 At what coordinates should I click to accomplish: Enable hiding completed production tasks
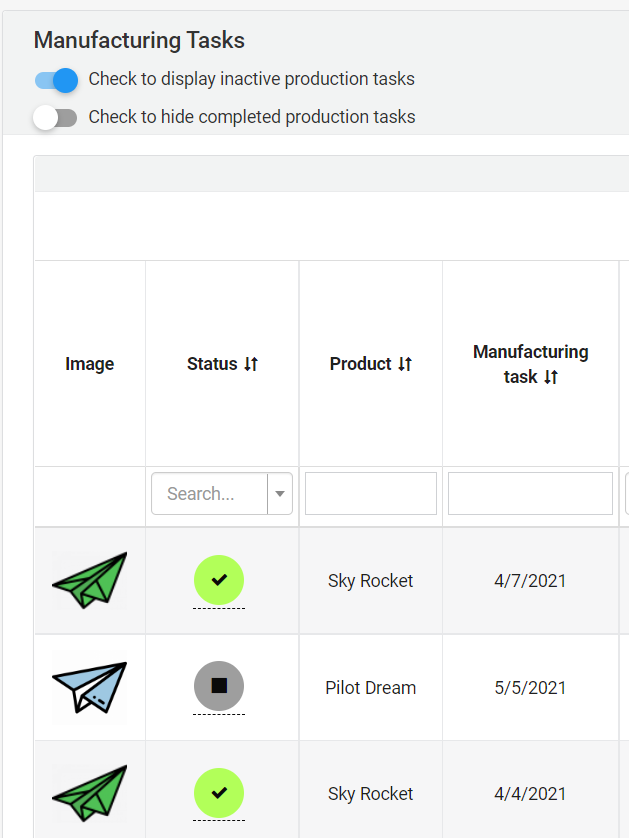click(x=56, y=118)
